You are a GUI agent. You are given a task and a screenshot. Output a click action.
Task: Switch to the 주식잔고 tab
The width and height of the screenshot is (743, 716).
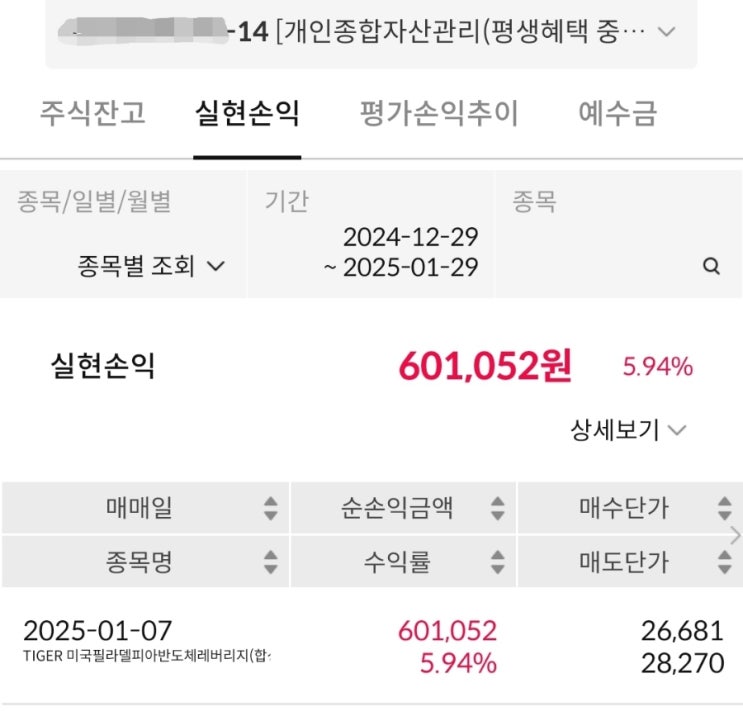(92, 113)
